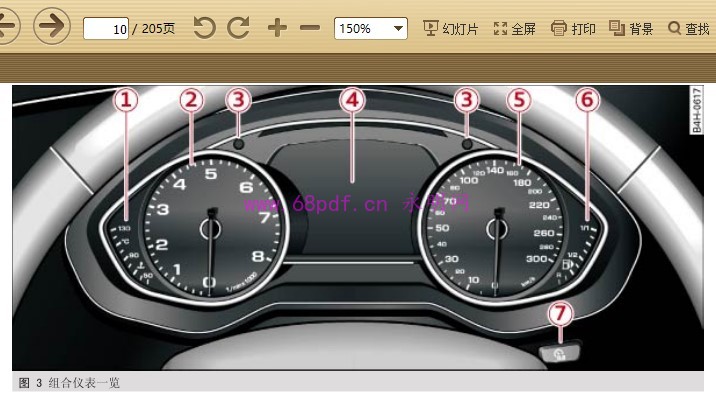Viewport: 716px width, 401px height.
Task: Enter fullscreen with 全屏 button
Action: (x=515, y=28)
